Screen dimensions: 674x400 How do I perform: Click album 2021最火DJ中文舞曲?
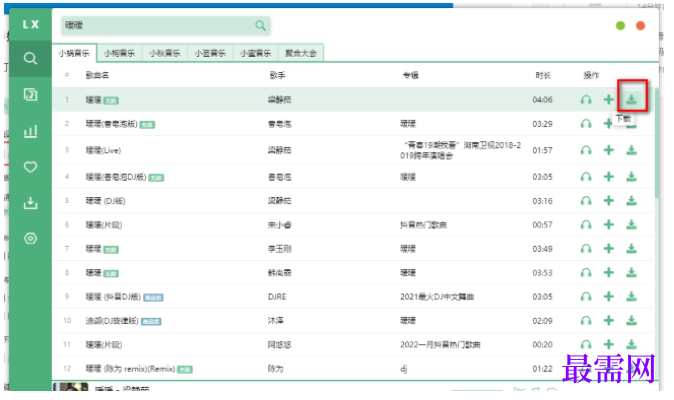pos(437,296)
